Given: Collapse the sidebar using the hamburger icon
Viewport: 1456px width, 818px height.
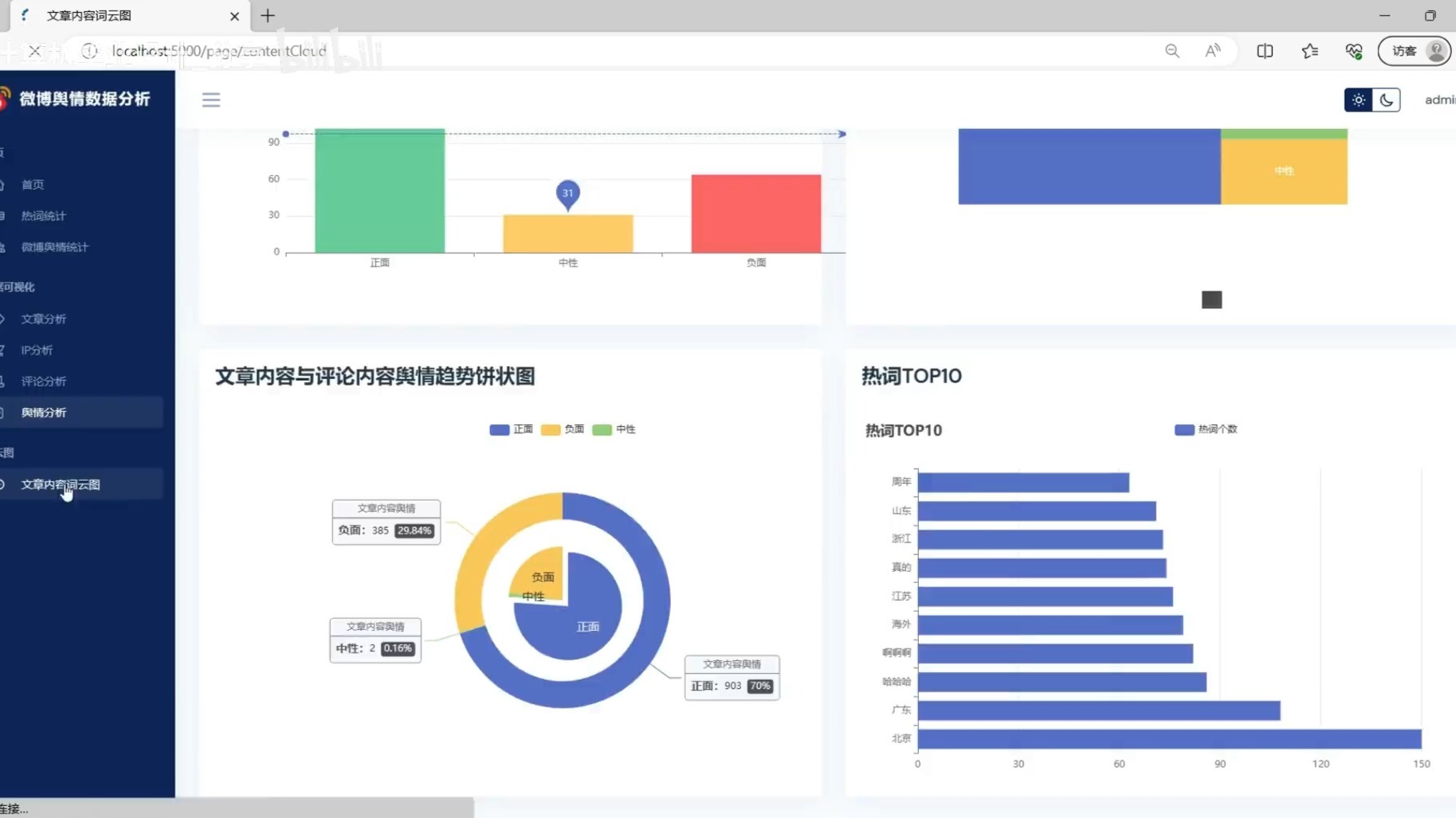Looking at the screenshot, I should click(x=210, y=100).
